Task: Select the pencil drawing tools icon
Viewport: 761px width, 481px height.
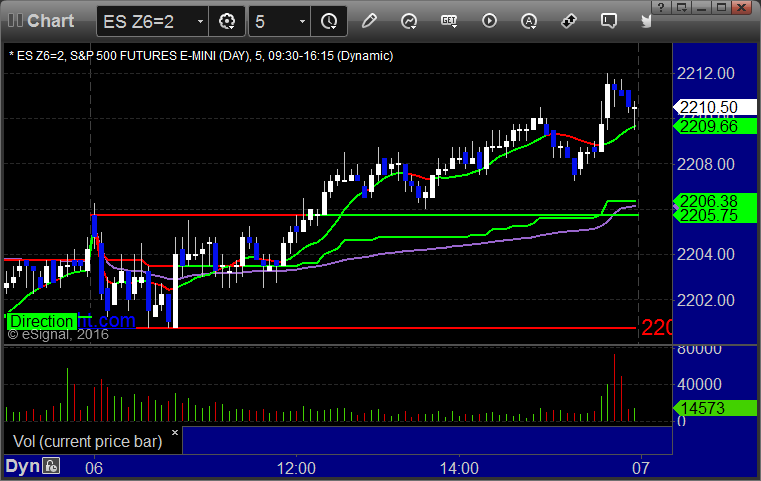Action: pyautogui.click(x=369, y=21)
